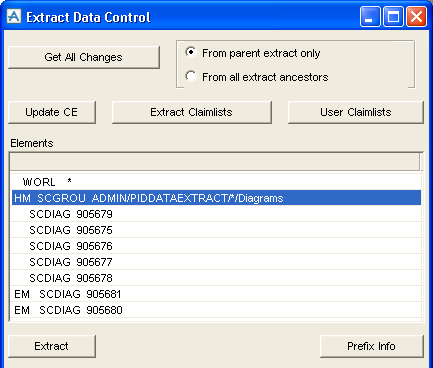Open Extract Claimlists
Viewport: 433px width, 368px height.
192,112
